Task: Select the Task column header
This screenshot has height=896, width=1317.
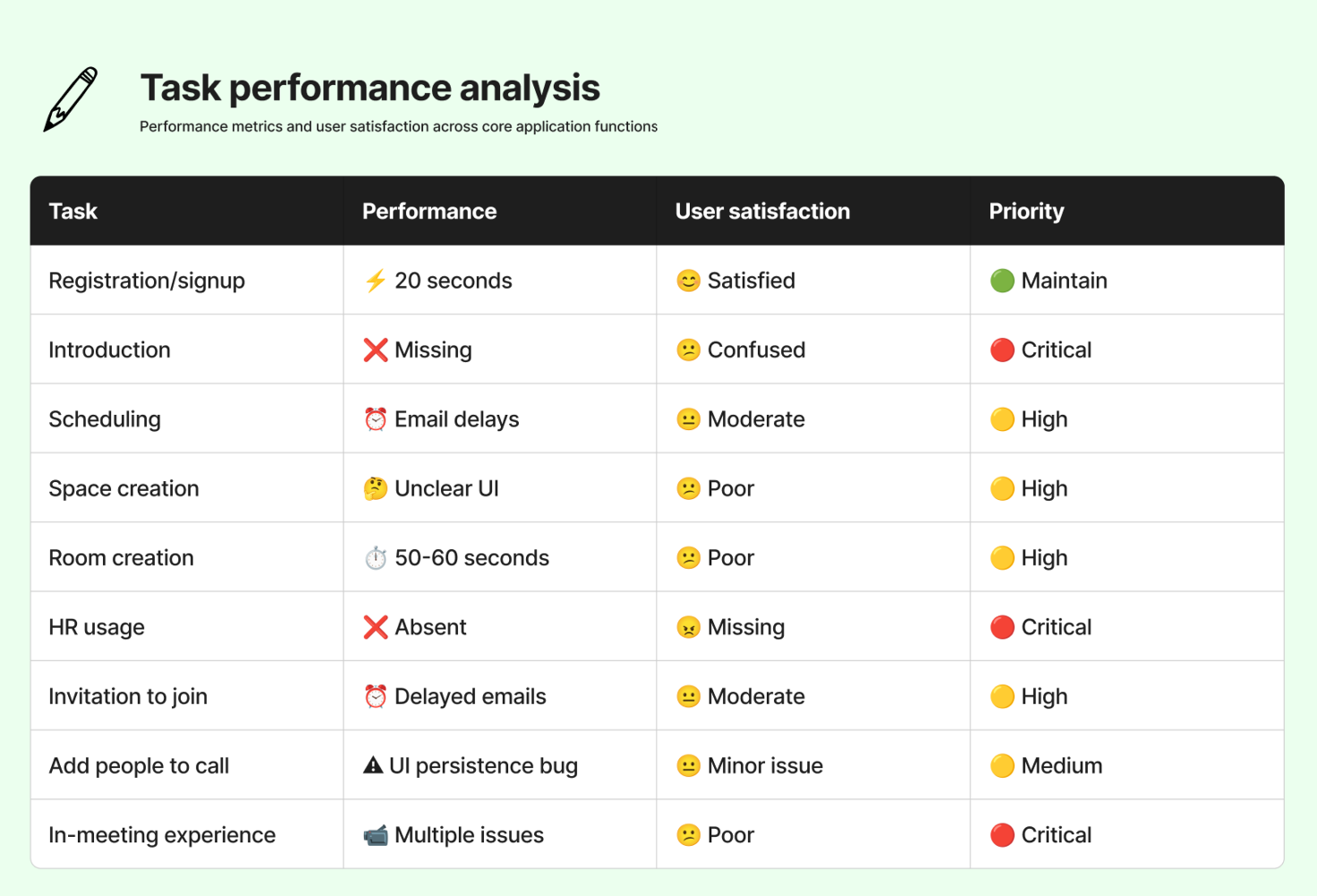Action: pos(73,211)
